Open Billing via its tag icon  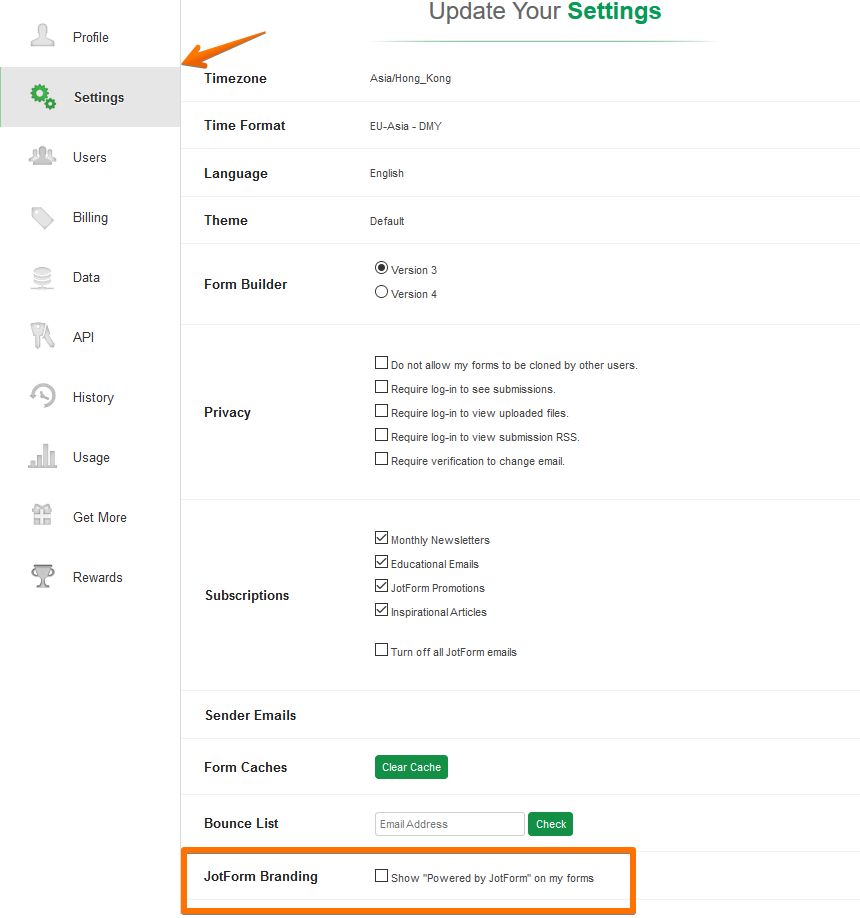42,216
